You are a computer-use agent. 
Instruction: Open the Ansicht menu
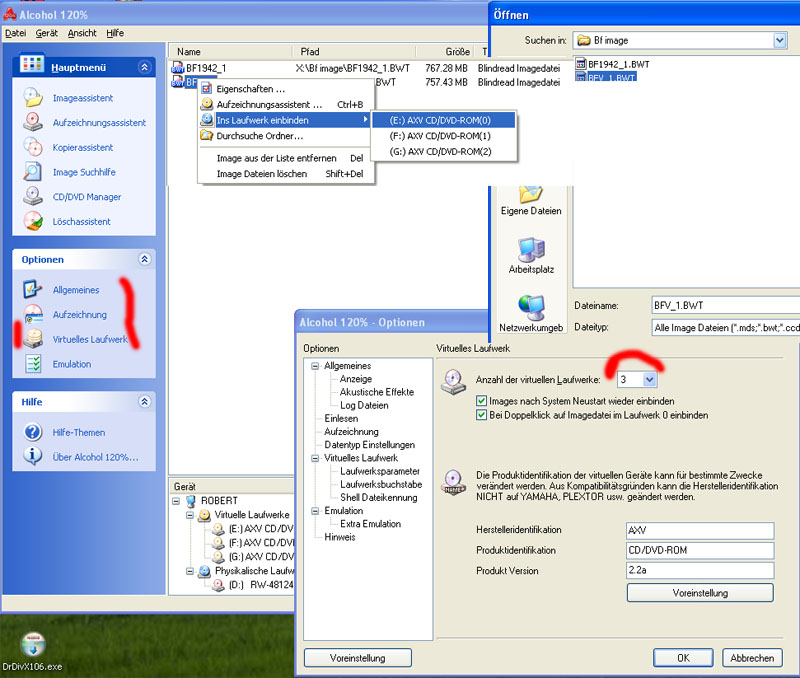click(x=82, y=33)
